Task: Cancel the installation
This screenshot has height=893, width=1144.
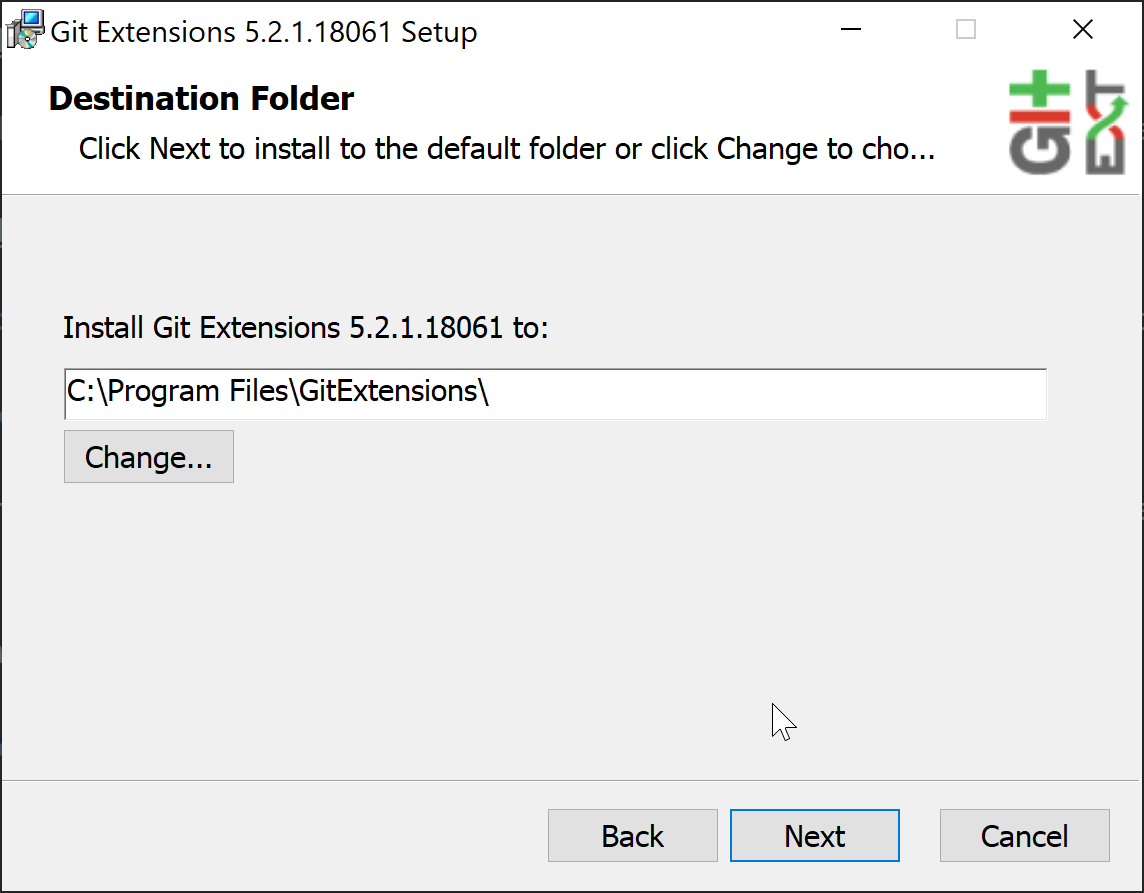Action: click(1024, 835)
